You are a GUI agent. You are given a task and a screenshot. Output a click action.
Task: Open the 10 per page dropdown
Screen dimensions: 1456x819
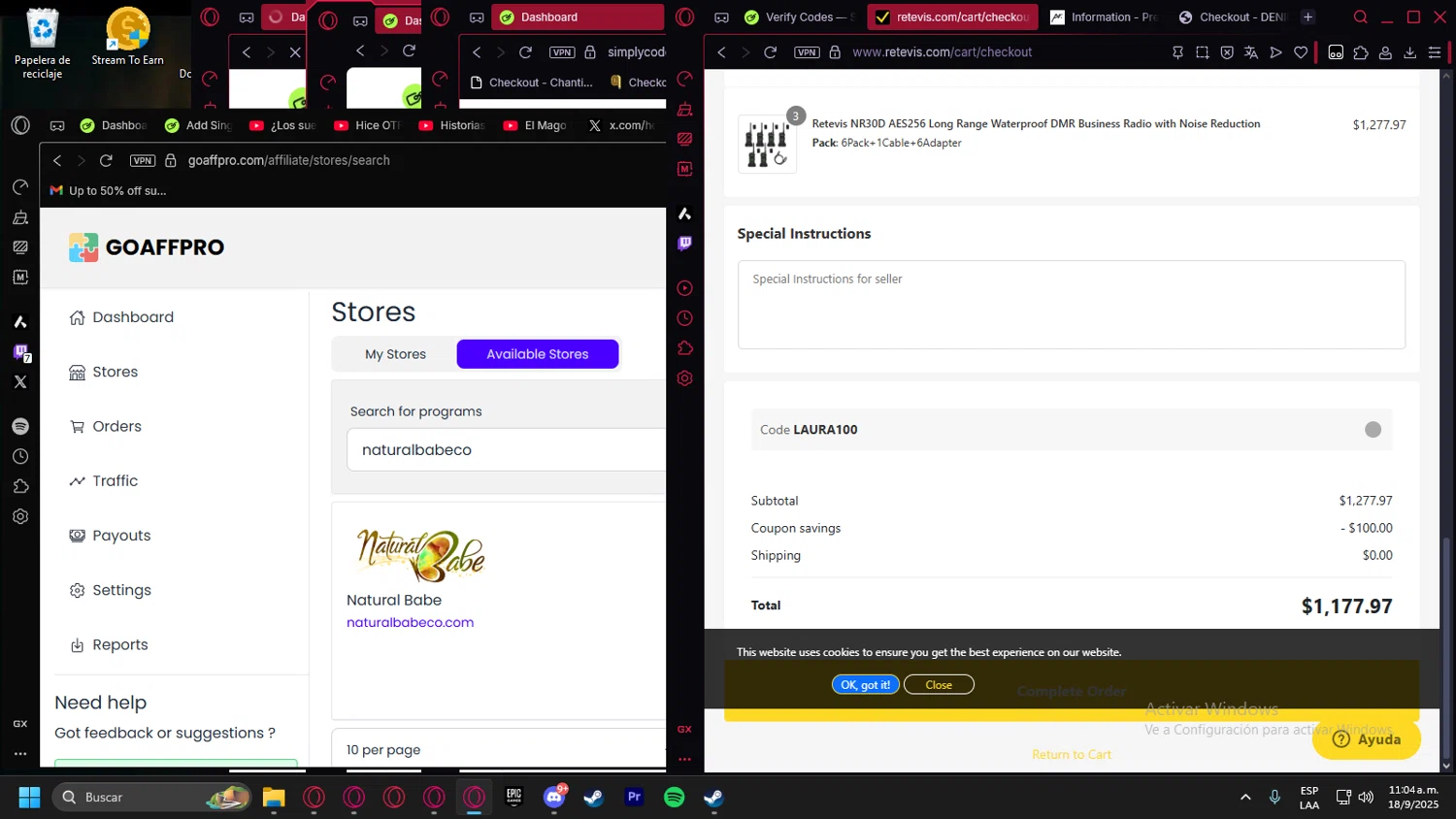click(x=499, y=749)
